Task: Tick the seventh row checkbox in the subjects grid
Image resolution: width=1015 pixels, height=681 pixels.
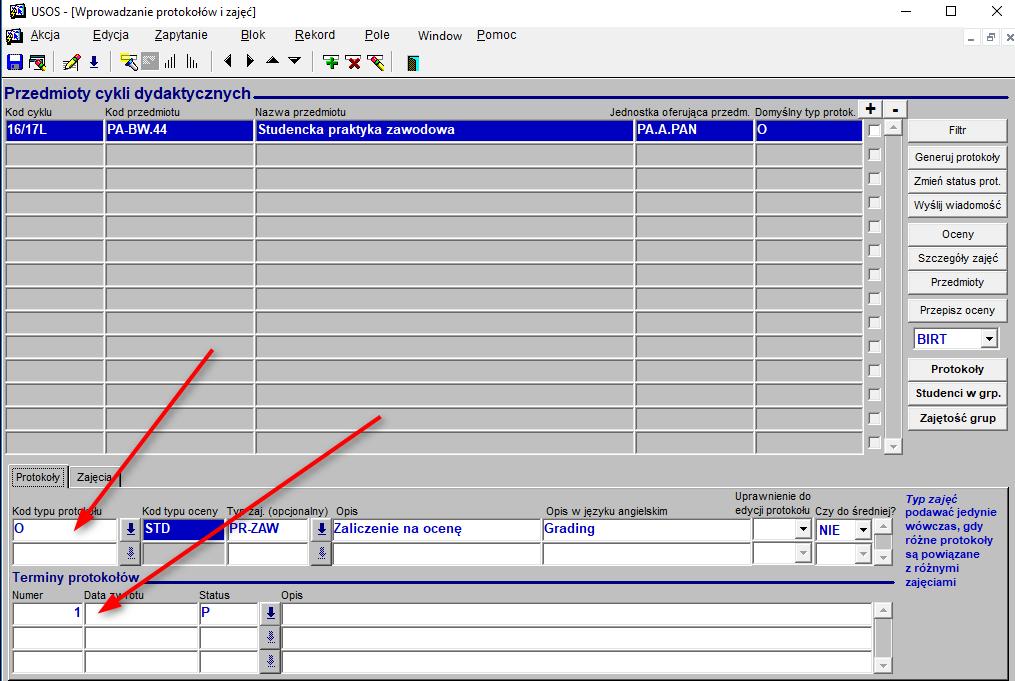Action: pyautogui.click(x=875, y=274)
